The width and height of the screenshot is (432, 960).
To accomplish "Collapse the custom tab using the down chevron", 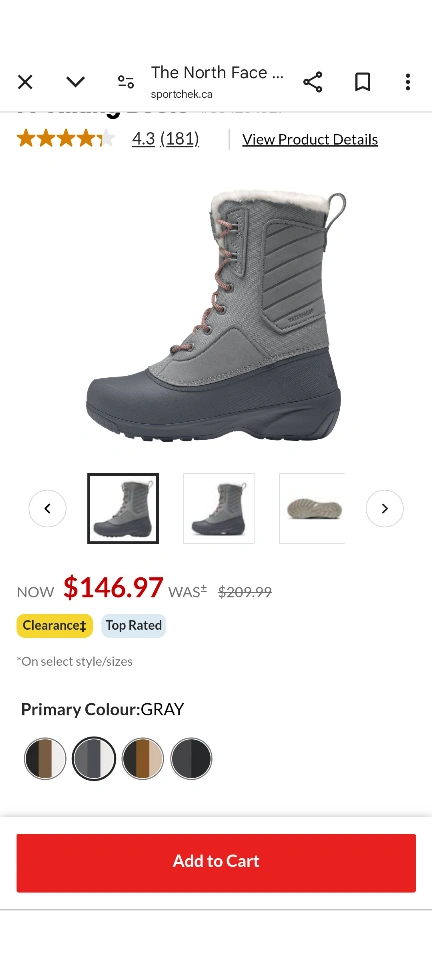I will coord(75,81).
